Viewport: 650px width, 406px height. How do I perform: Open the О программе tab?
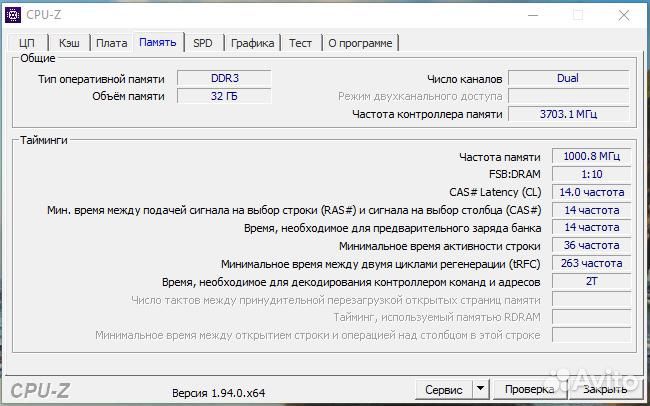click(360, 43)
